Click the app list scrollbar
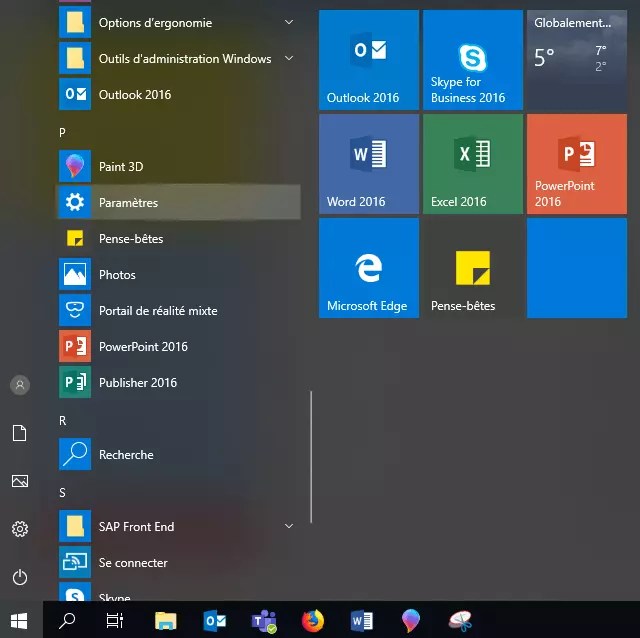The width and height of the screenshot is (640, 638). [x=311, y=457]
